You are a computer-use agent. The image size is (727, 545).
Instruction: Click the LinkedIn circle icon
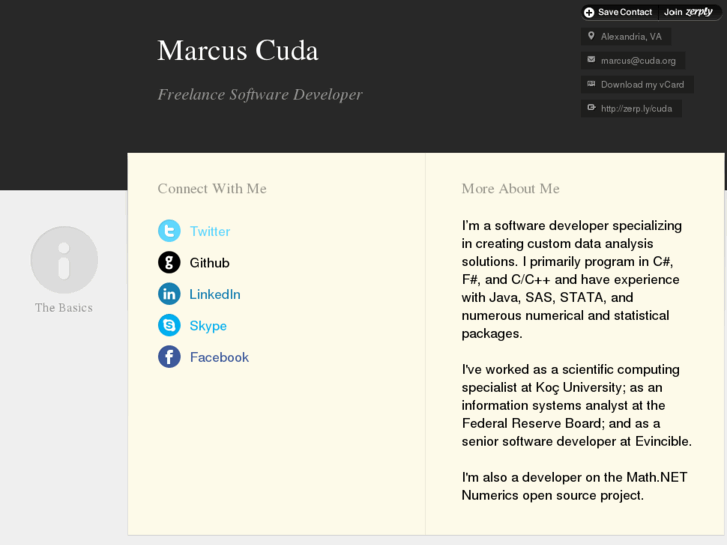pyautogui.click(x=169, y=294)
